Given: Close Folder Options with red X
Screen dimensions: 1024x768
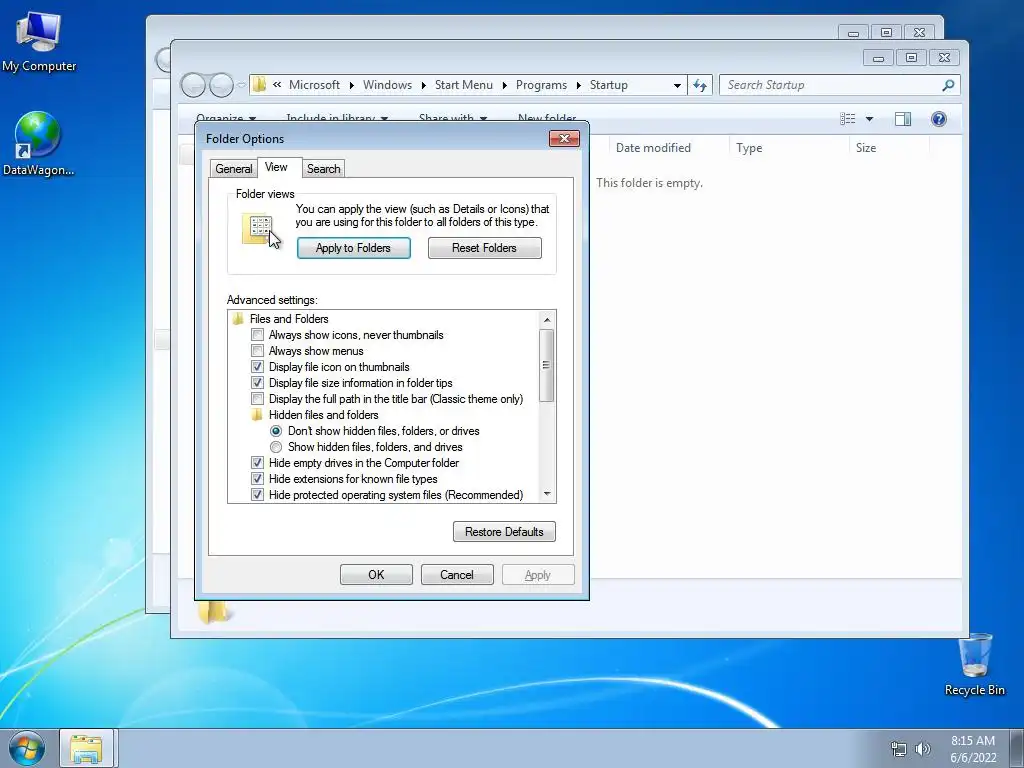Looking at the screenshot, I should tap(564, 138).
